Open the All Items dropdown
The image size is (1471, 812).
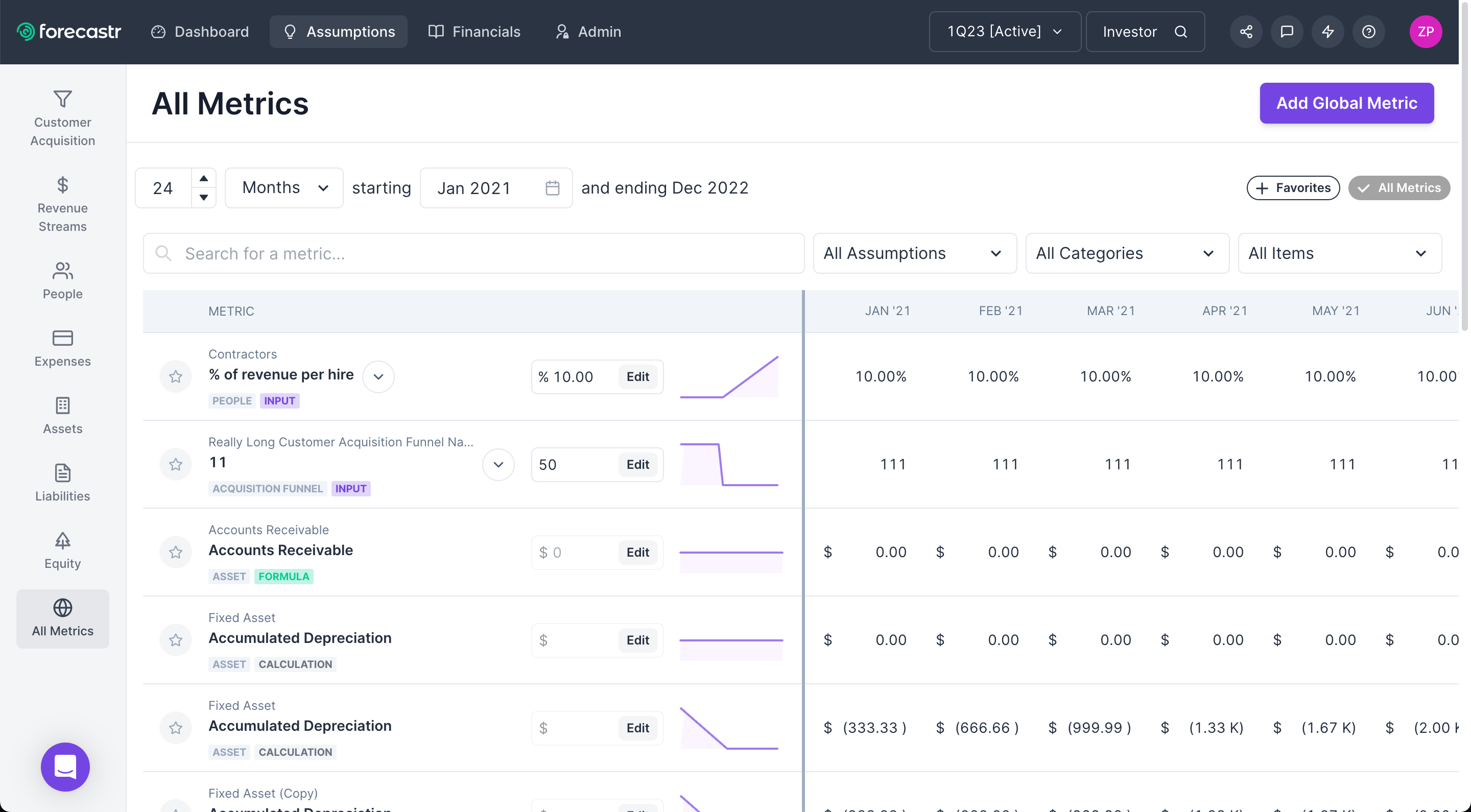[1340, 253]
